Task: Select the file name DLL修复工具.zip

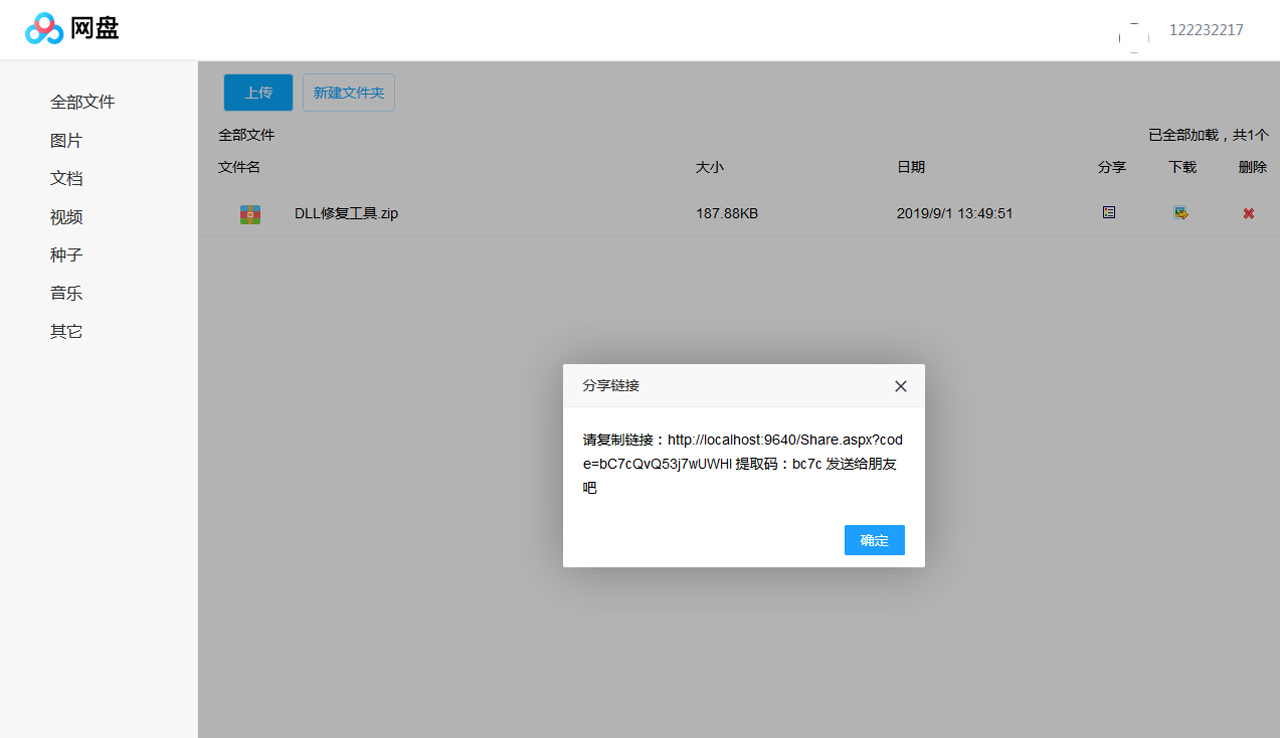Action: 346,213
